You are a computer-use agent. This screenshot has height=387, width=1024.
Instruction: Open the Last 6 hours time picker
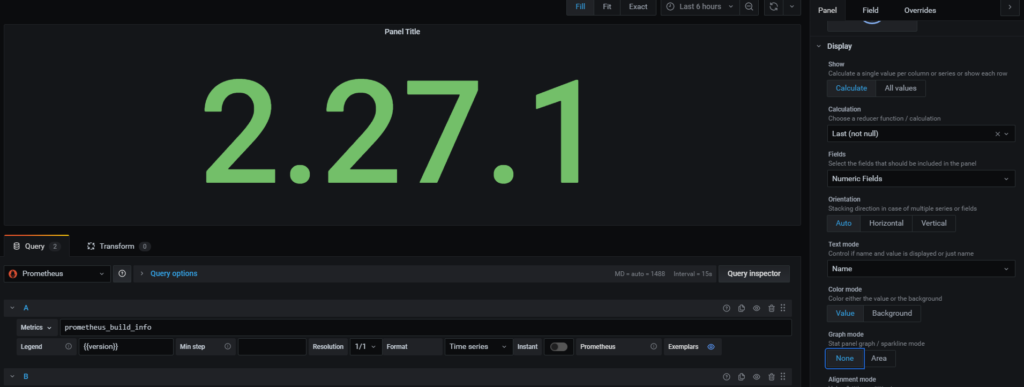pyautogui.click(x=701, y=7)
